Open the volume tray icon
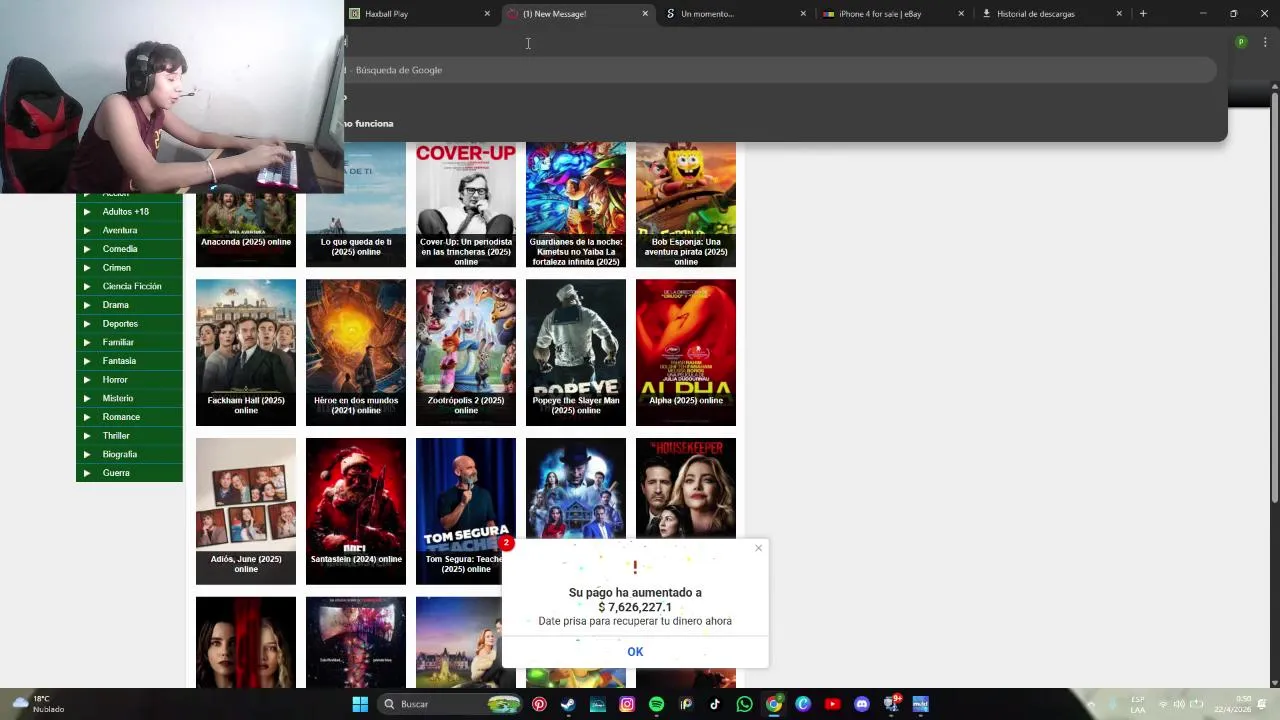This screenshot has width=1280, height=720. point(1179,704)
